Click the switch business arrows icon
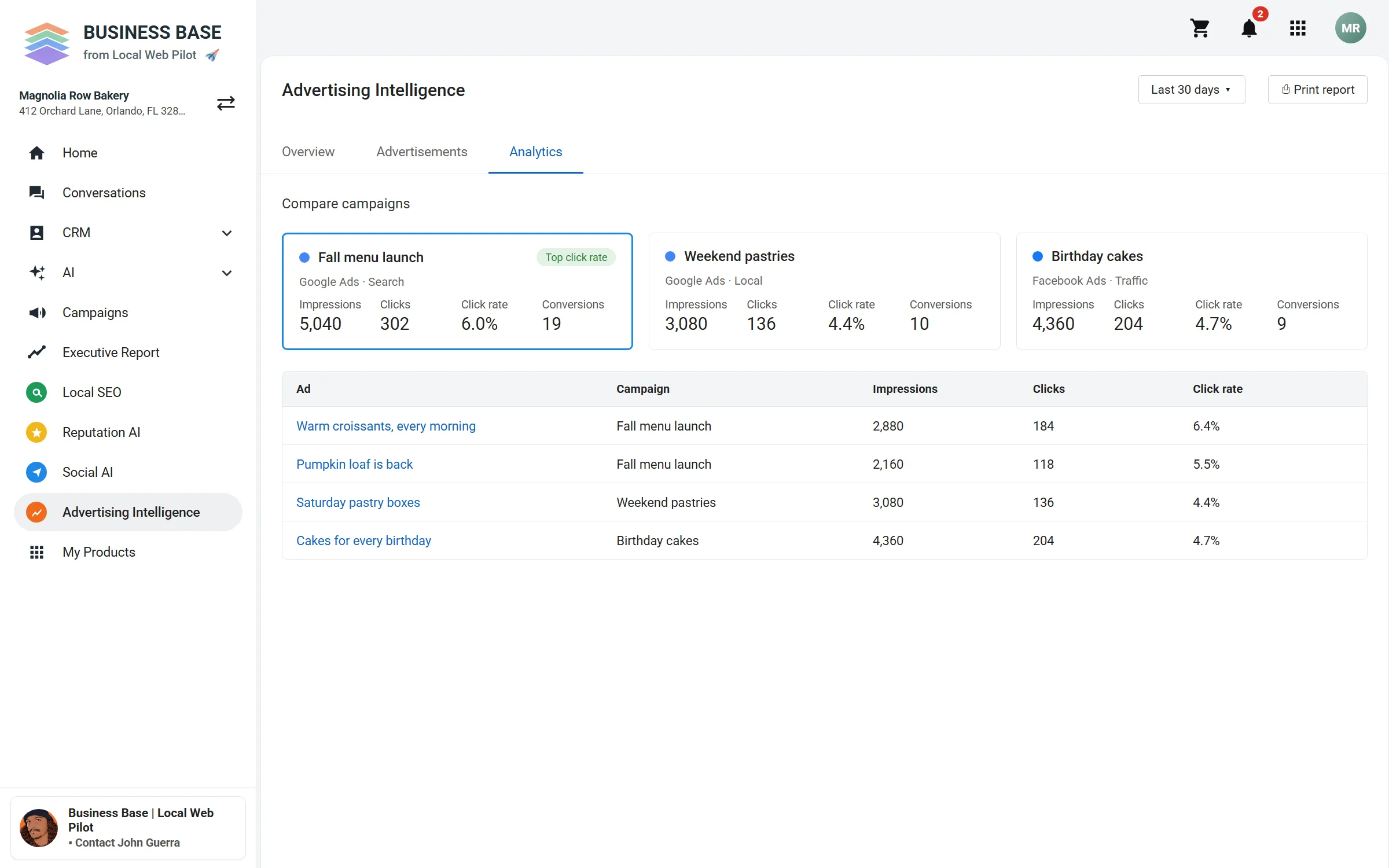Image resolution: width=1389 pixels, height=868 pixels. point(226,103)
